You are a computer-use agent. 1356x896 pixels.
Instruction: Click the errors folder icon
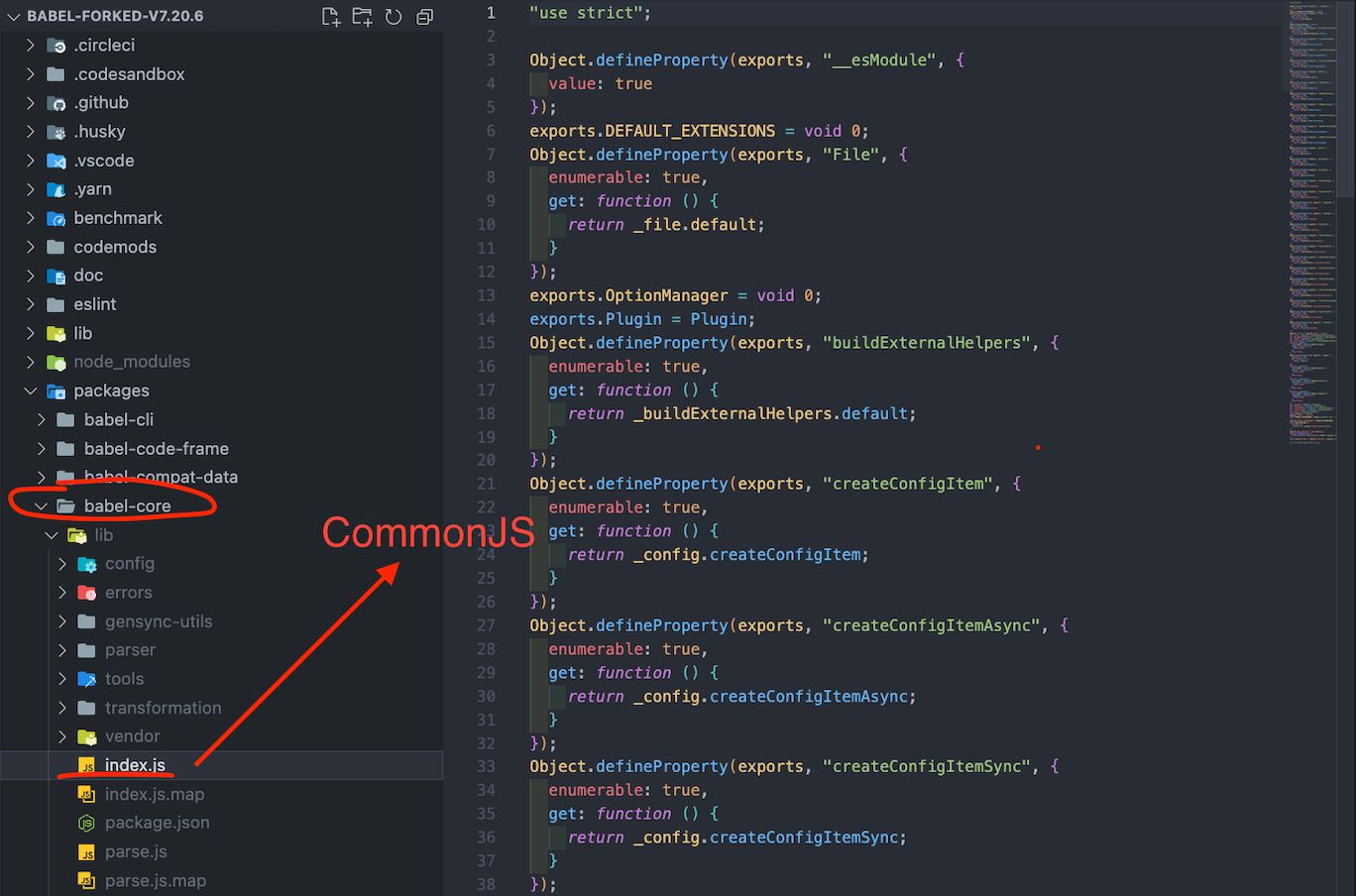[x=87, y=593]
